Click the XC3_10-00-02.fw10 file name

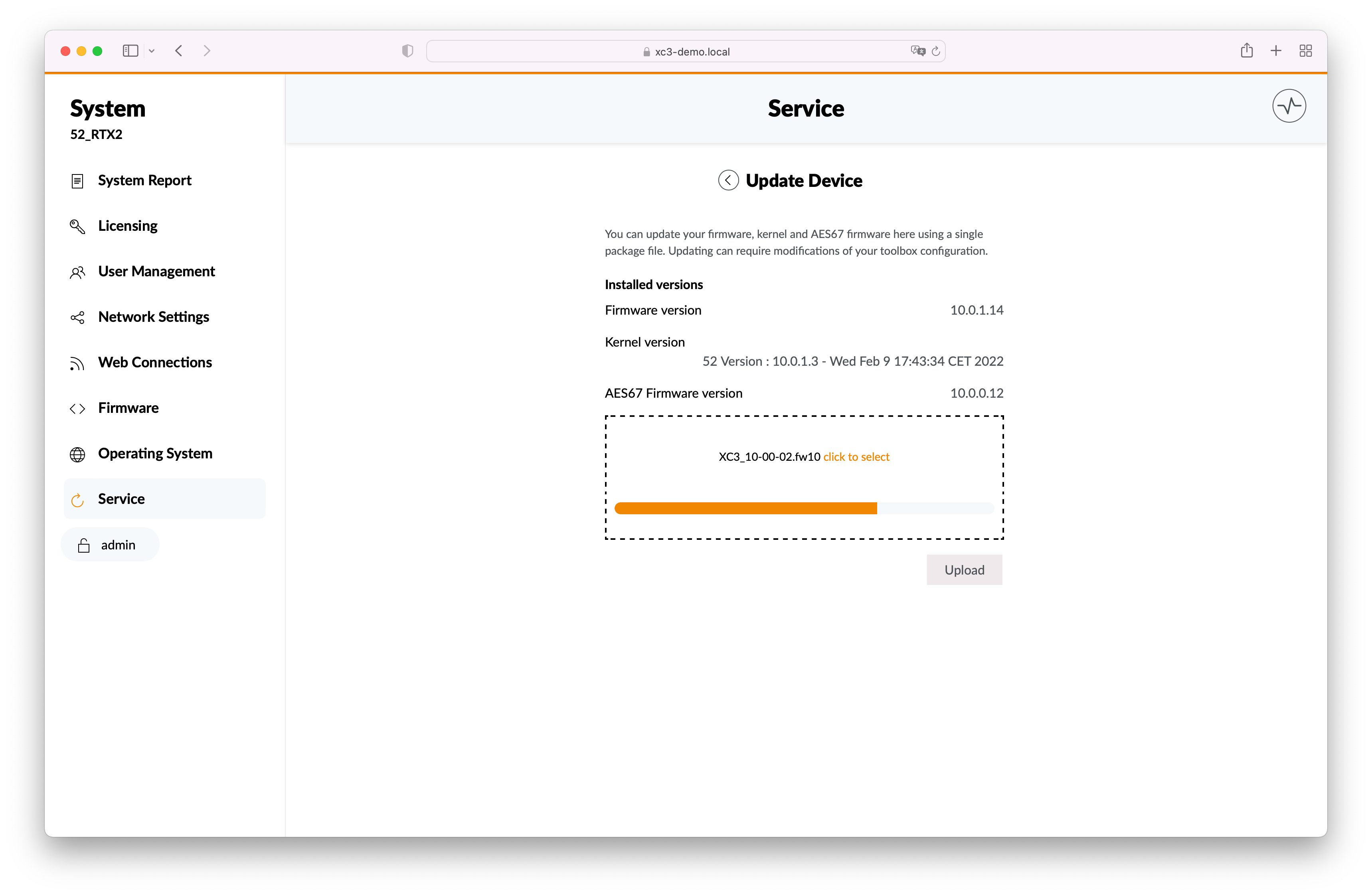(769, 457)
